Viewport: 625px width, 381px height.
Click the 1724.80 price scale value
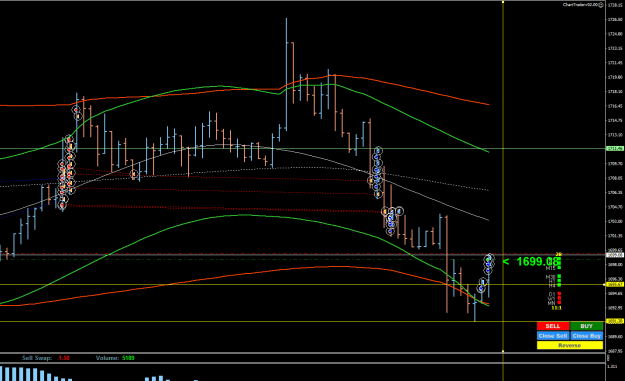616,34
